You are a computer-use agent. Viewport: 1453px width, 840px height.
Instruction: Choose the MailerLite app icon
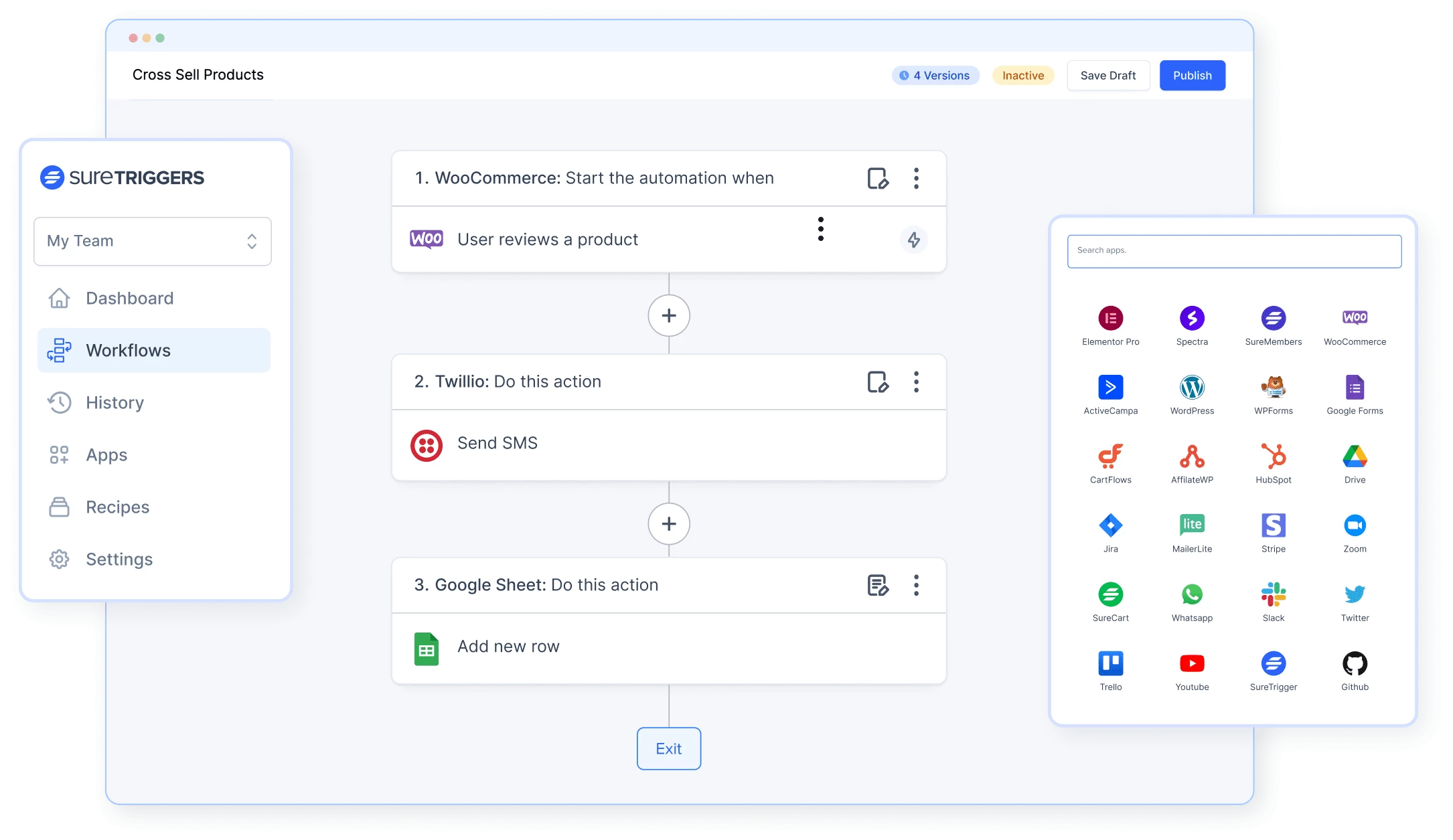tap(1192, 525)
